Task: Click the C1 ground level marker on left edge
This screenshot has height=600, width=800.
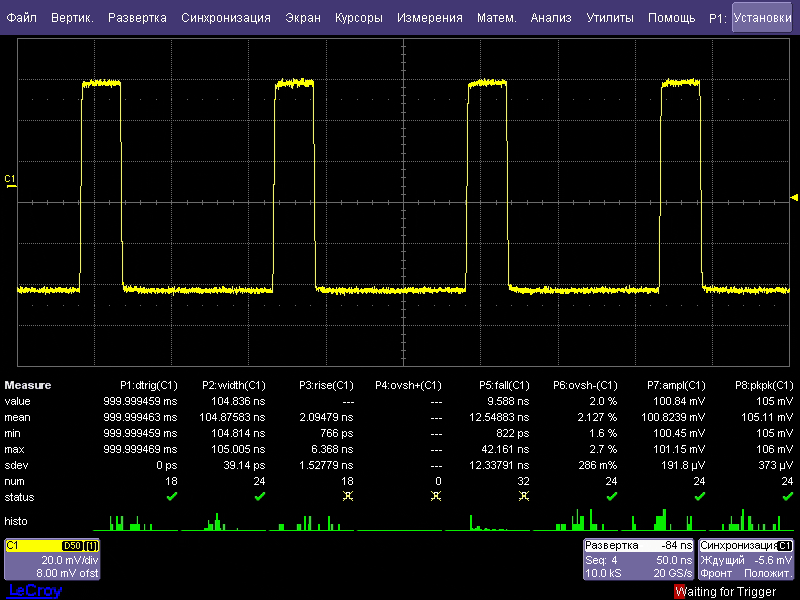Action: coord(11,180)
